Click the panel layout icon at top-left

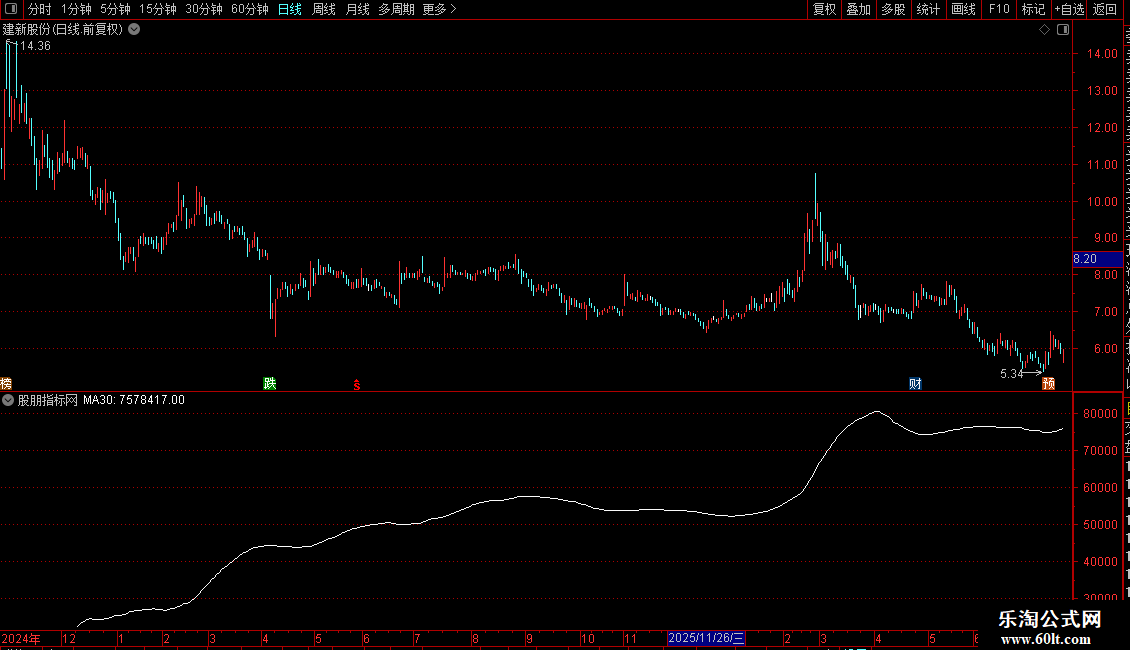pos(11,9)
